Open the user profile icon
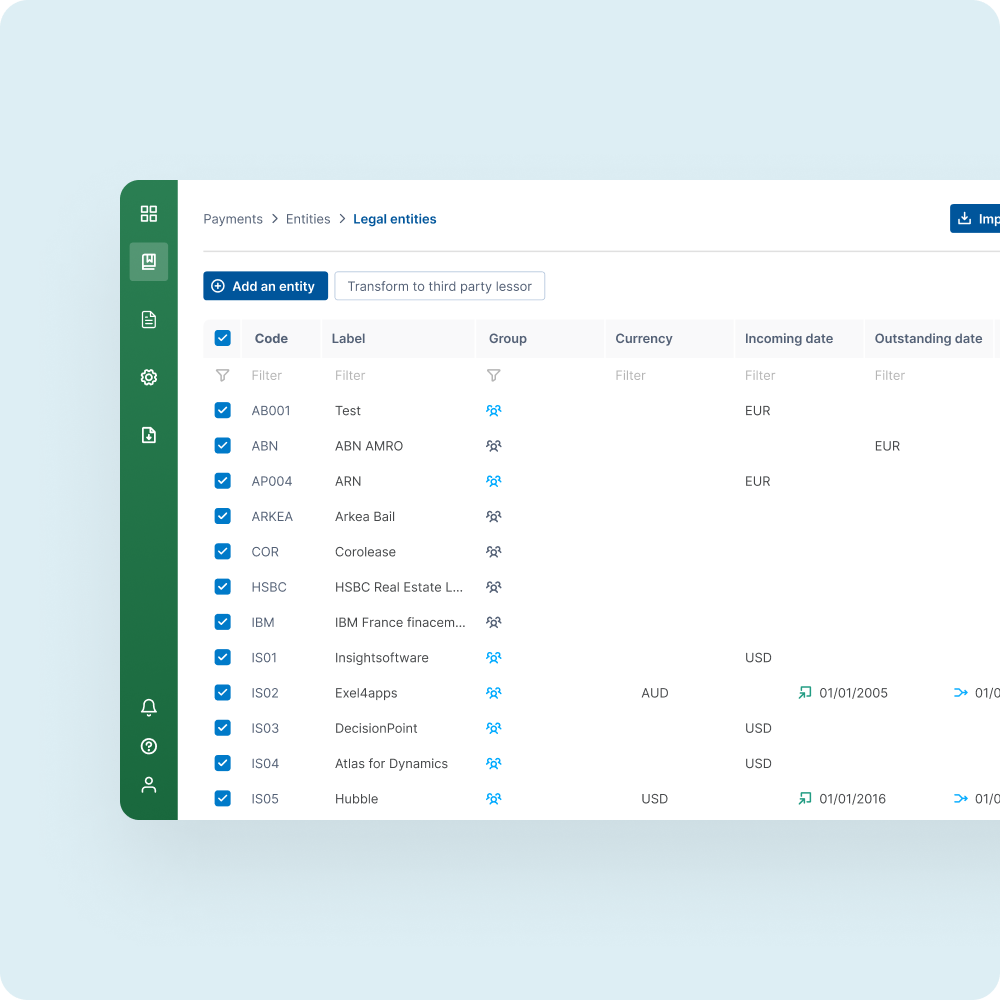The height and width of the screenshot is (1000, 1000). click(x=149, y=784)
